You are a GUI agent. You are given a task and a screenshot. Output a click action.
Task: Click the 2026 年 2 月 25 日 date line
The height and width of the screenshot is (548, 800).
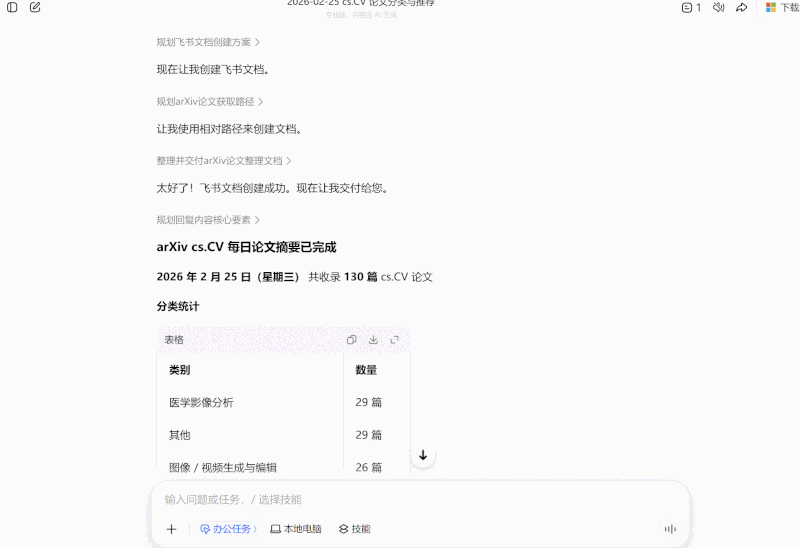(294, 277)
